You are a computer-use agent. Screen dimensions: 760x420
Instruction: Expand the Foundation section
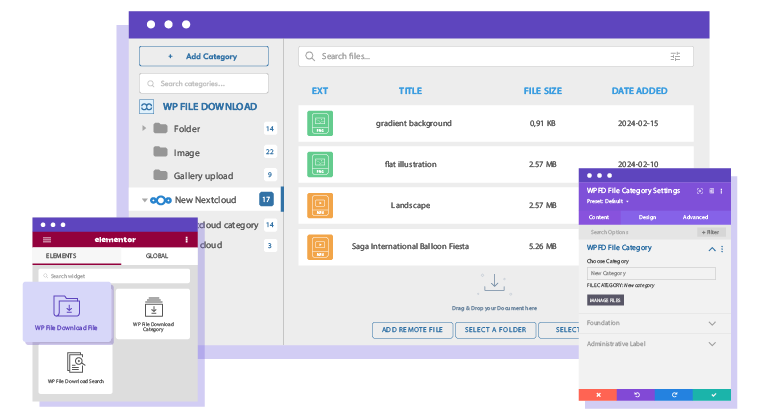click(712, 323)
